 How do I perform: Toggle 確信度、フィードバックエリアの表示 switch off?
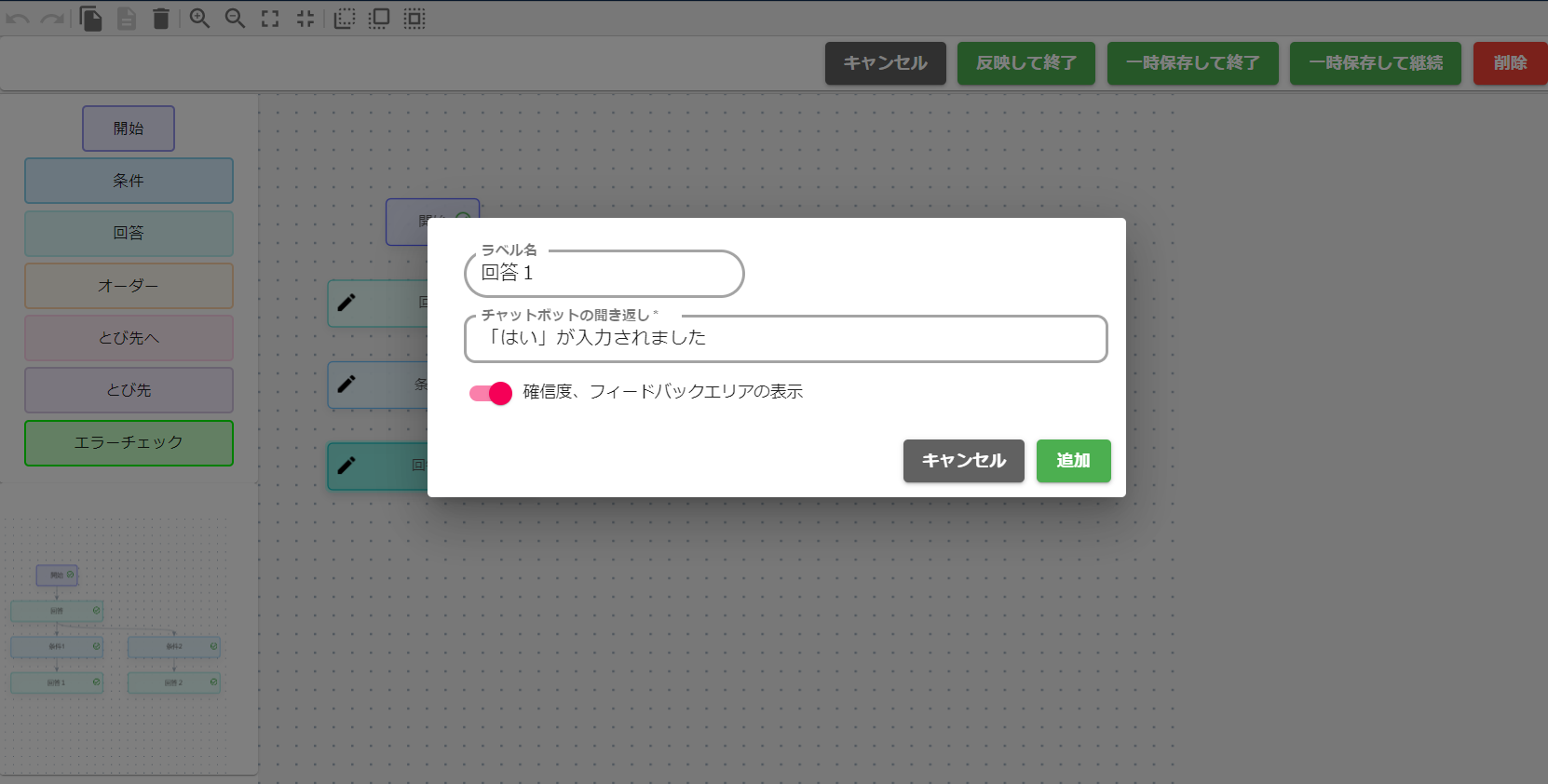point(491,393)
